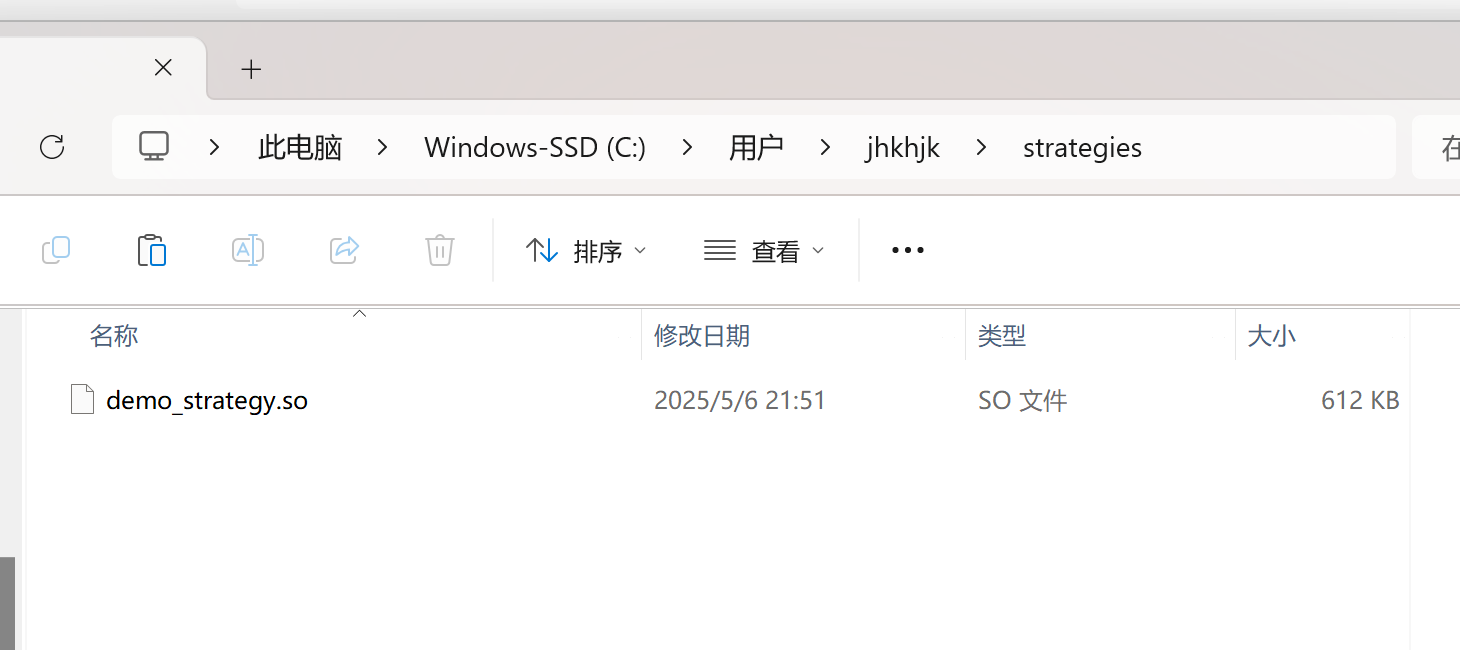Image resolution: width=1460 pixels, height=650 pixels.
Task: Click the Refresh icon
Action: (x=52, y=147)
